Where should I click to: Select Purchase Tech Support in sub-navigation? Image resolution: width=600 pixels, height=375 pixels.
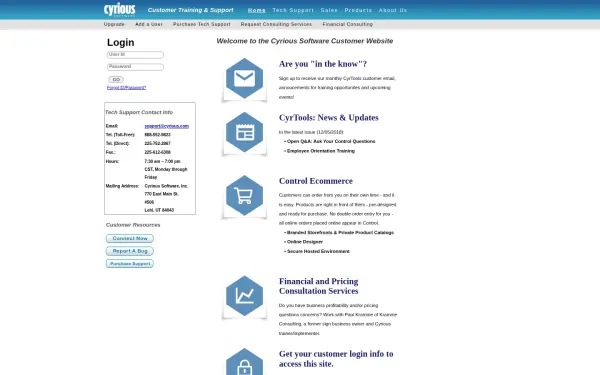(202, 24)
